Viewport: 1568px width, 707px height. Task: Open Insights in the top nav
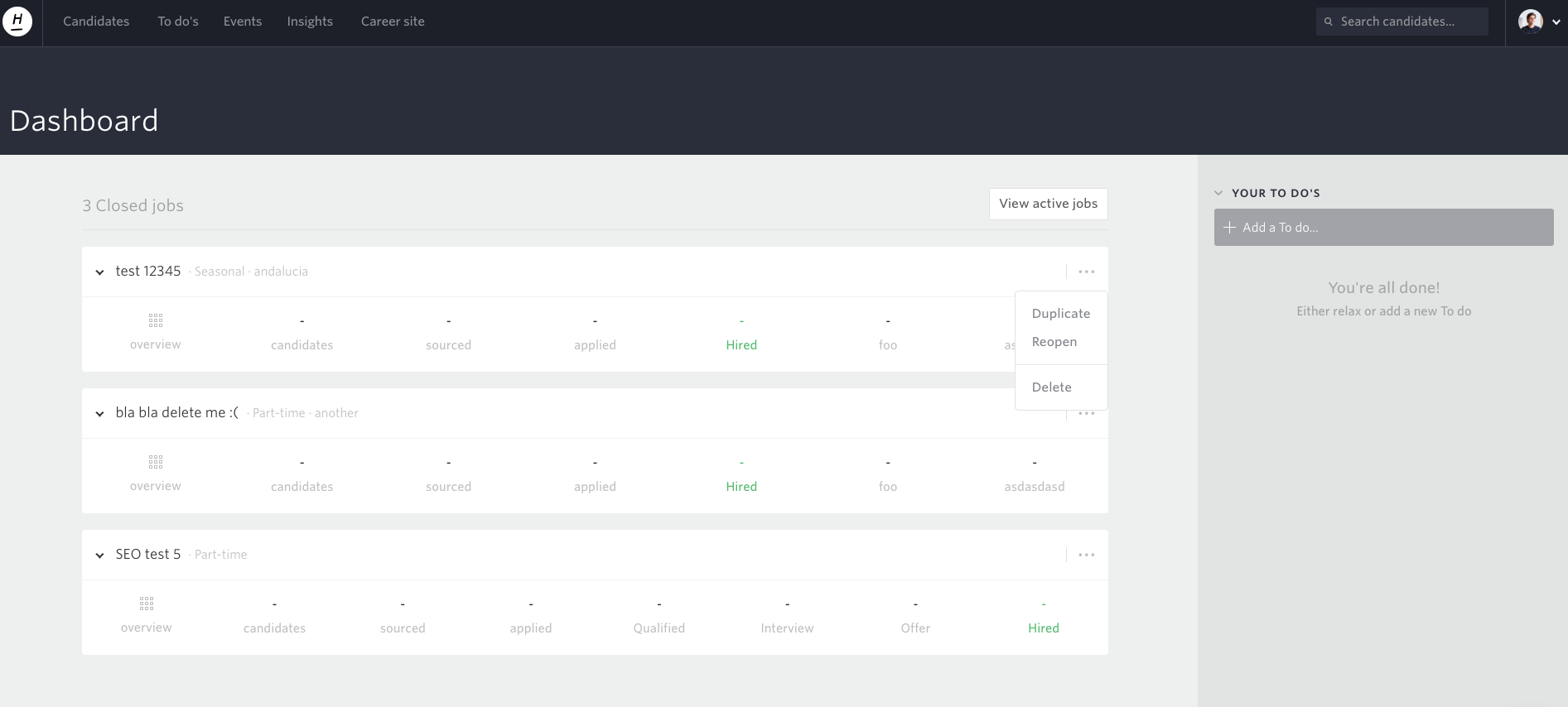click(310, 22)
